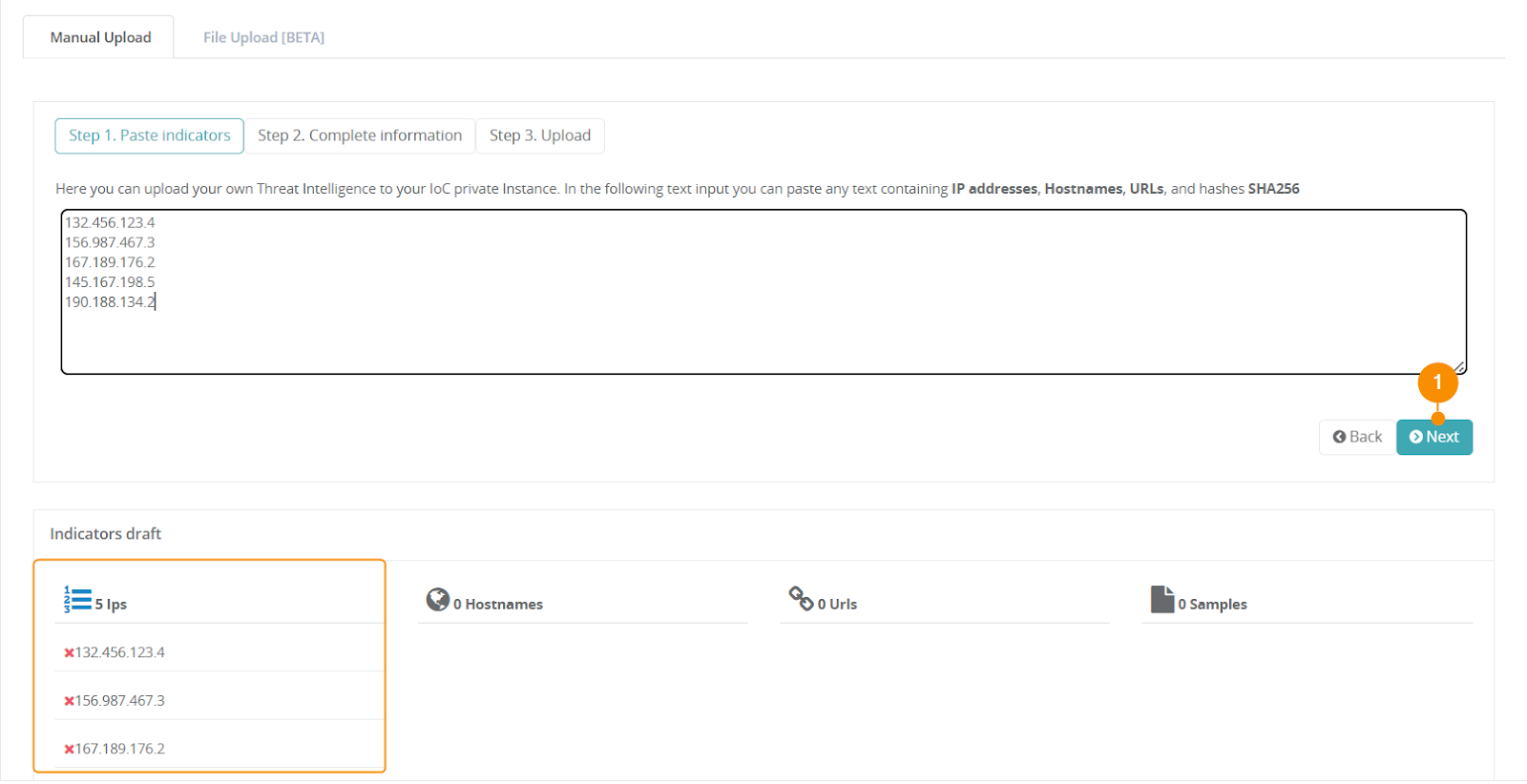The width and height of the screenshot is (1527, 784).
Task: Click red X next to 167.189.176.2
Action: click(69, 750)
